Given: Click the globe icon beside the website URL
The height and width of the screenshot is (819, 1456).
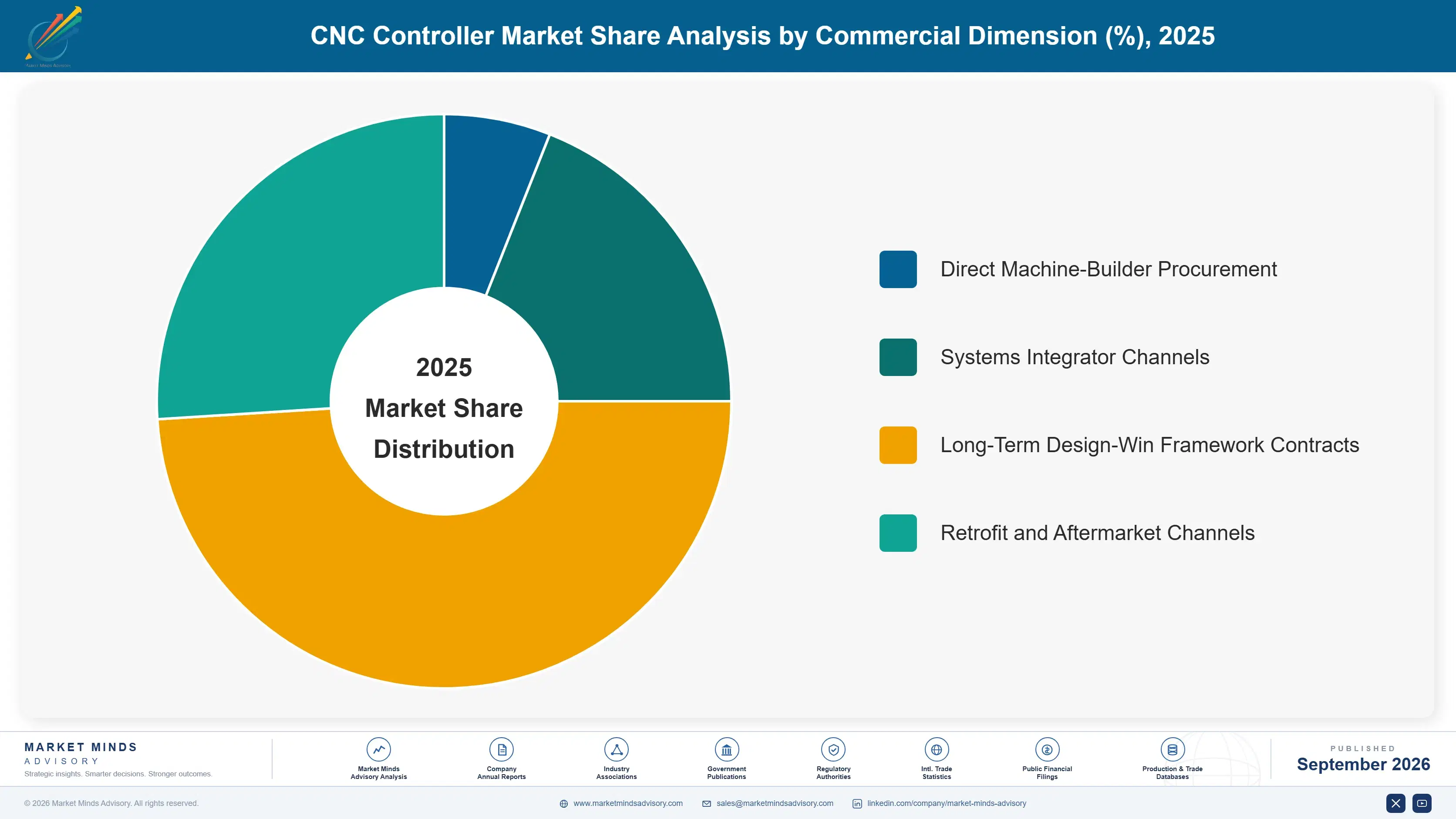Looking at the screenshot, I should coord(563,804).
